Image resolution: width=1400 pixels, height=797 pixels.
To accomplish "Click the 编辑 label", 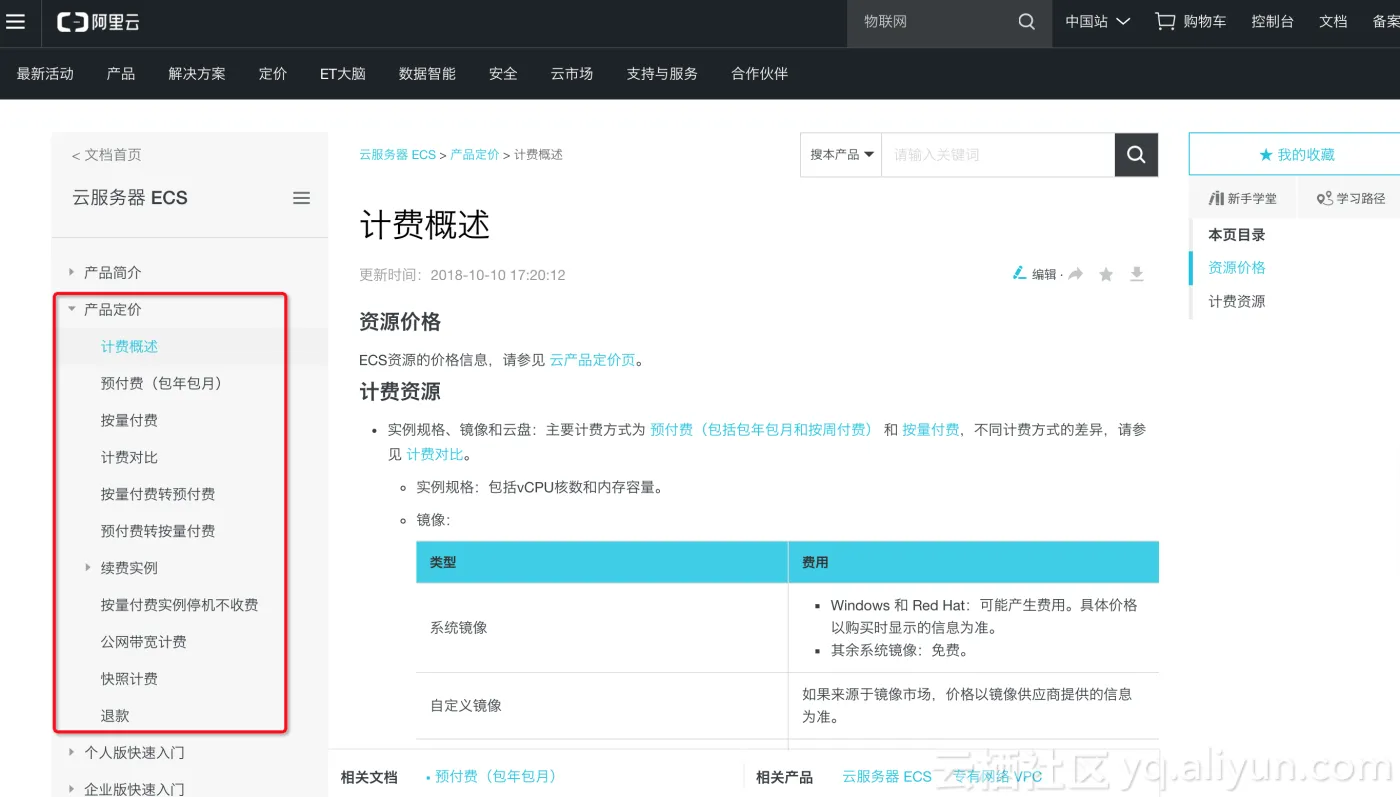I will [x=1044, y=274].
